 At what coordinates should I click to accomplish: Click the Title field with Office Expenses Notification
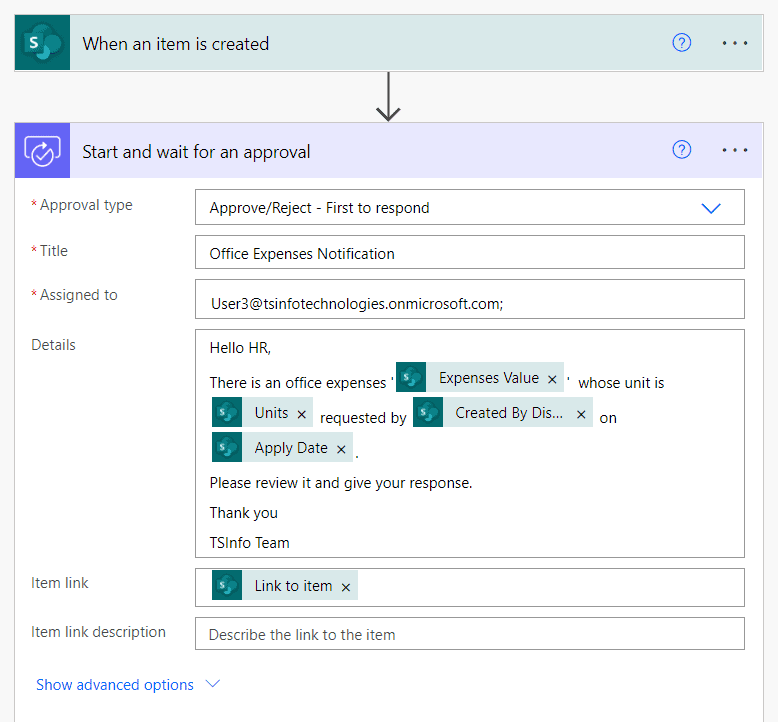click(x=469, y=253)
